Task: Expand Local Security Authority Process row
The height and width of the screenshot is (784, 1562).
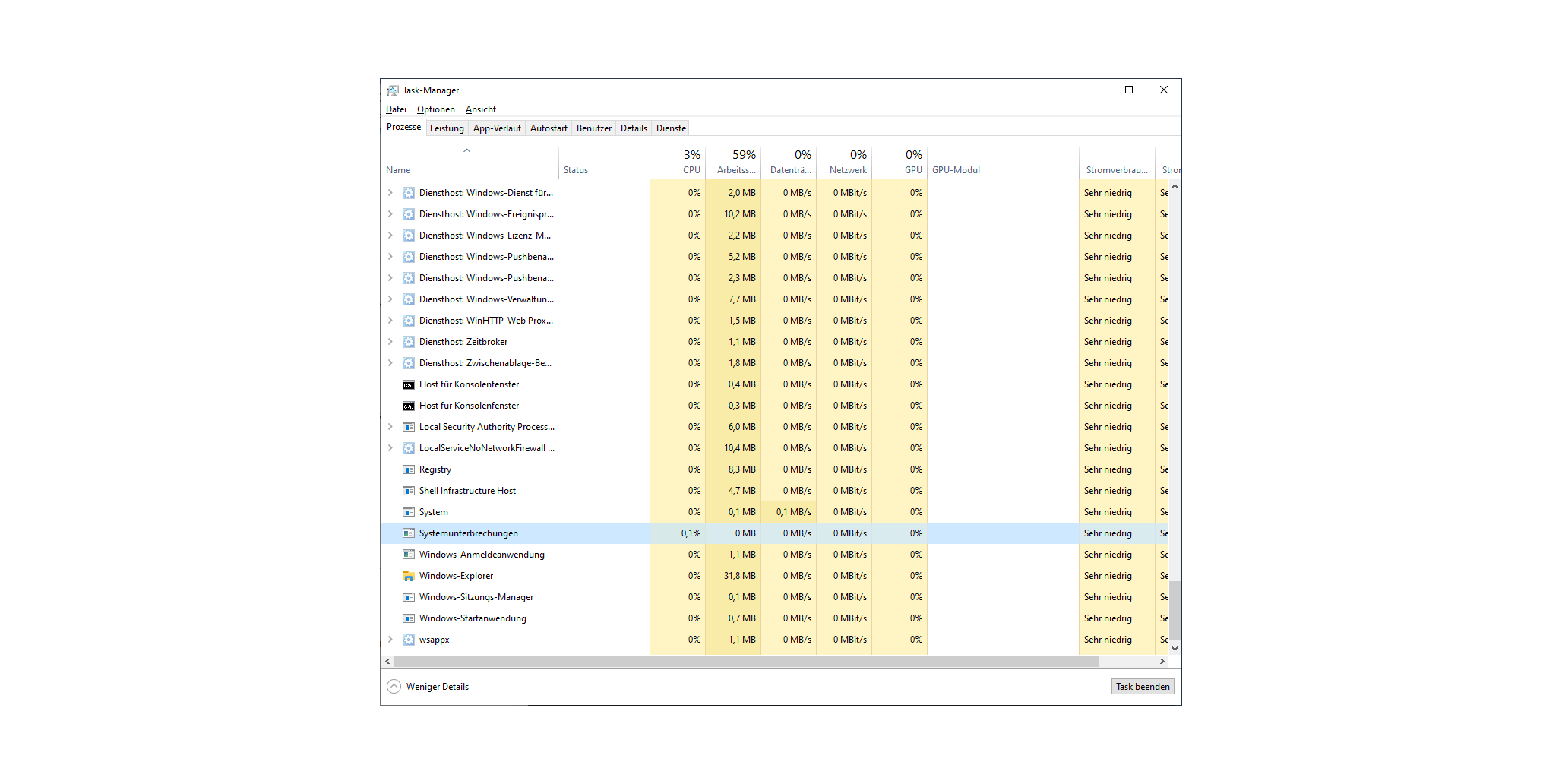Action: (x=390, y=427)
